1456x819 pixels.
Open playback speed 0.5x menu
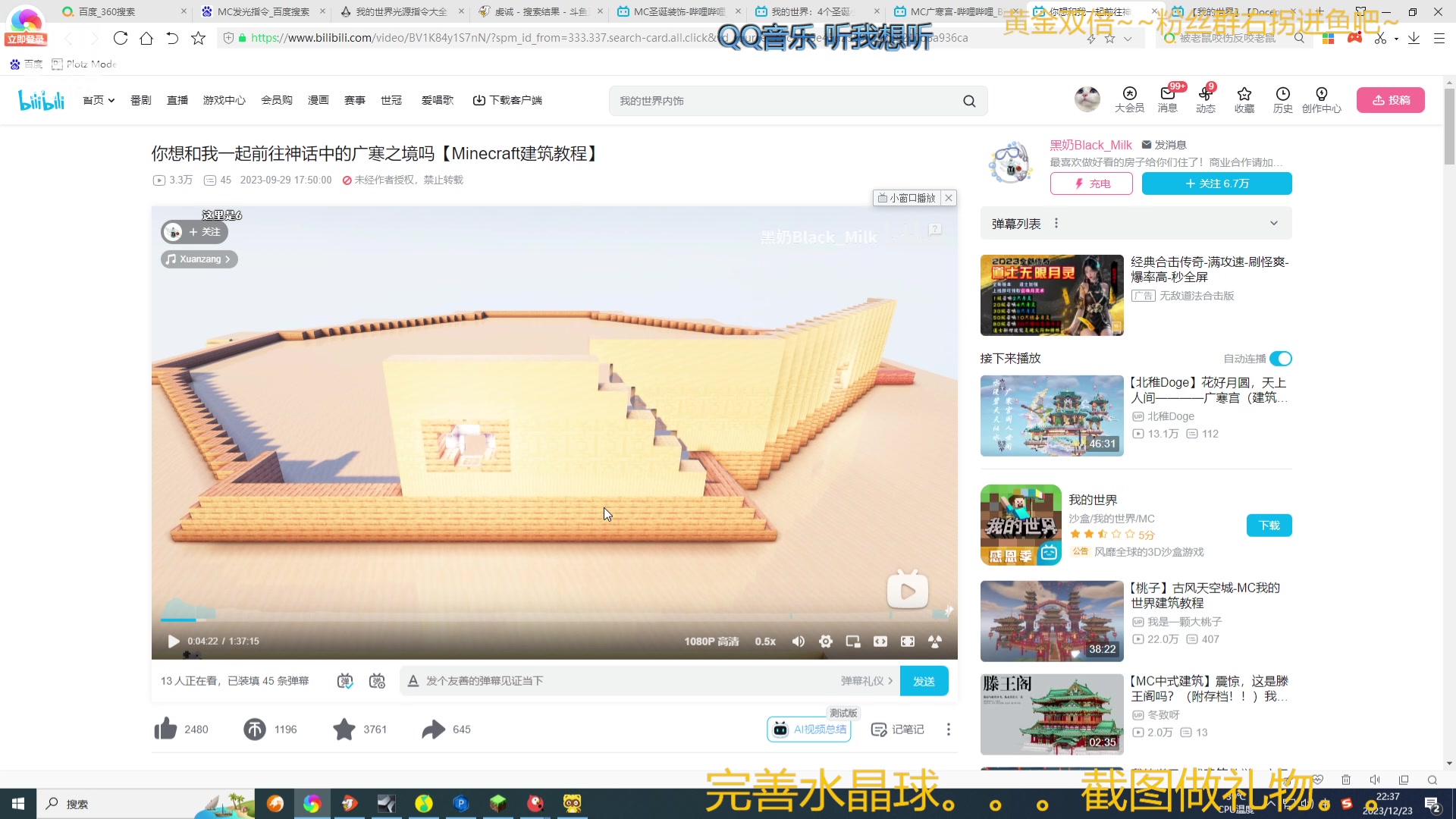765,642
